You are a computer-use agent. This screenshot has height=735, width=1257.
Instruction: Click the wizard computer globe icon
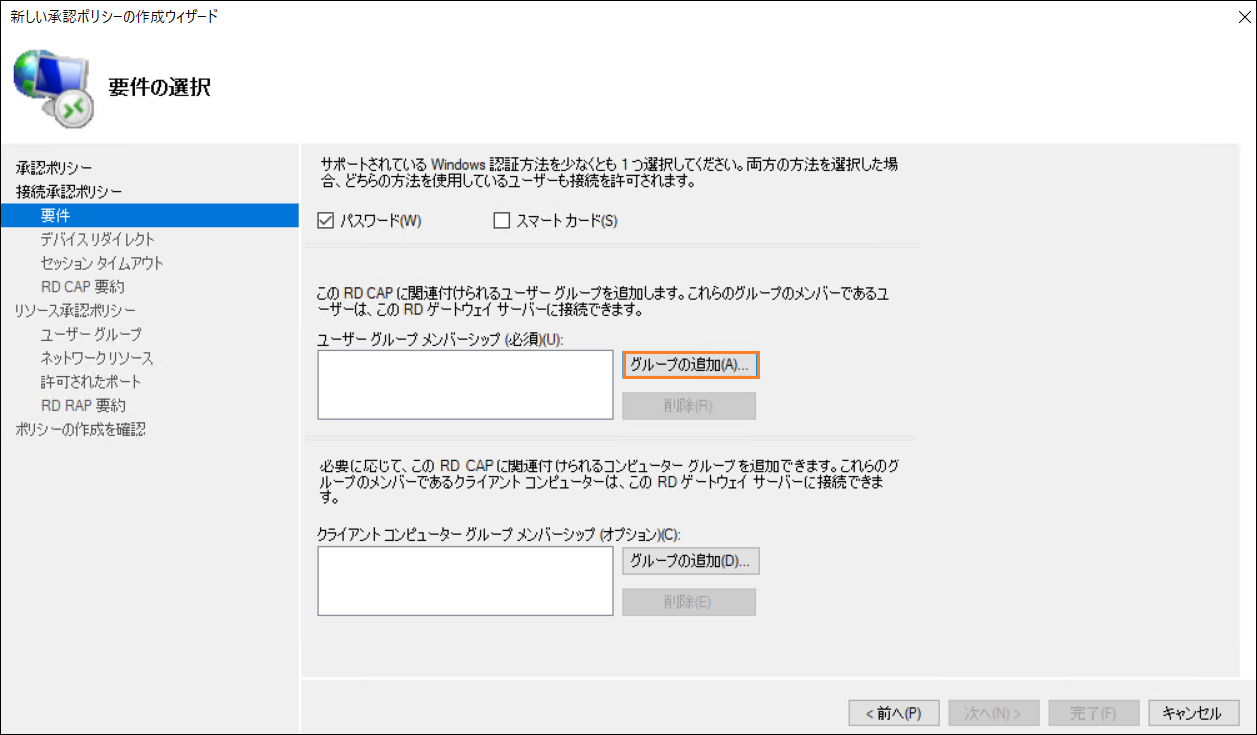coord(55,87)
